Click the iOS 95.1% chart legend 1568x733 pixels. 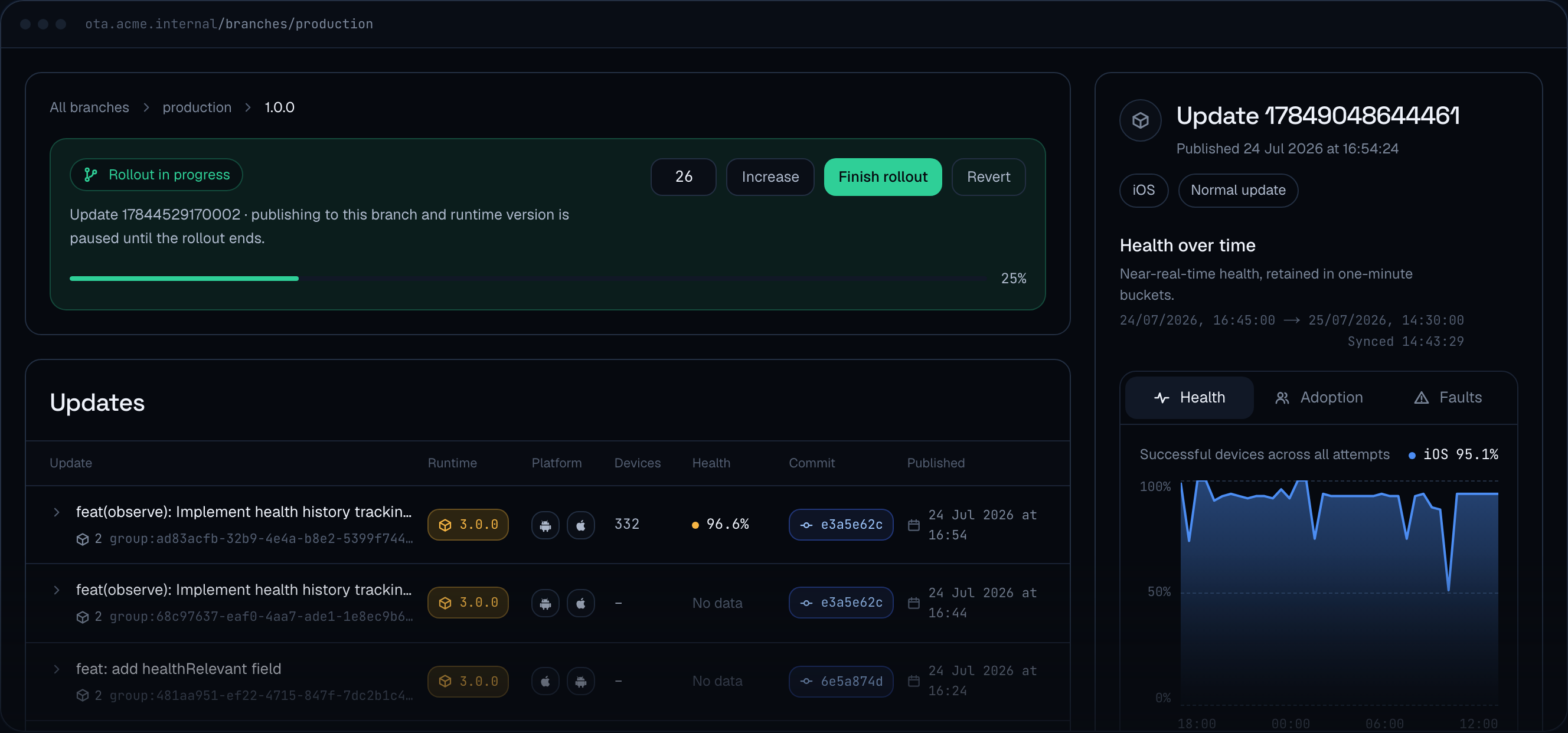(1453, 454)
